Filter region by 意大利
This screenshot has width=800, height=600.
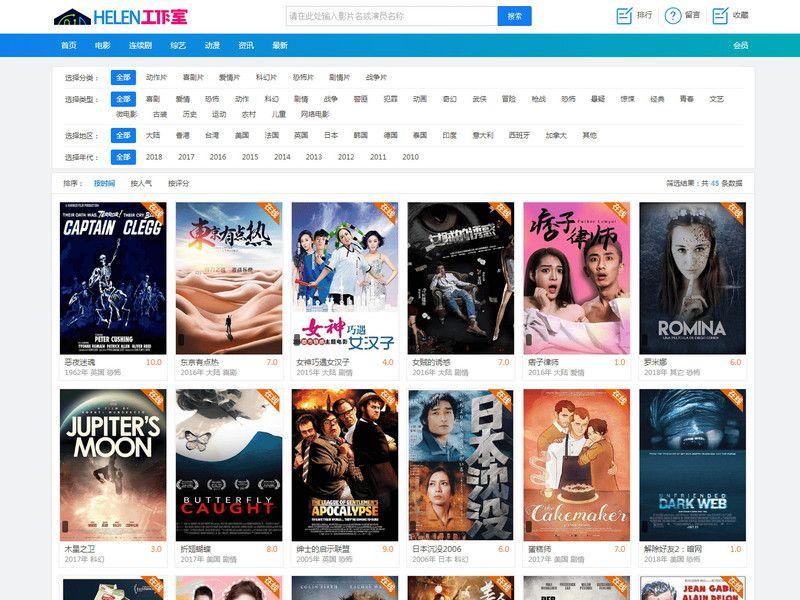[483, 136]
